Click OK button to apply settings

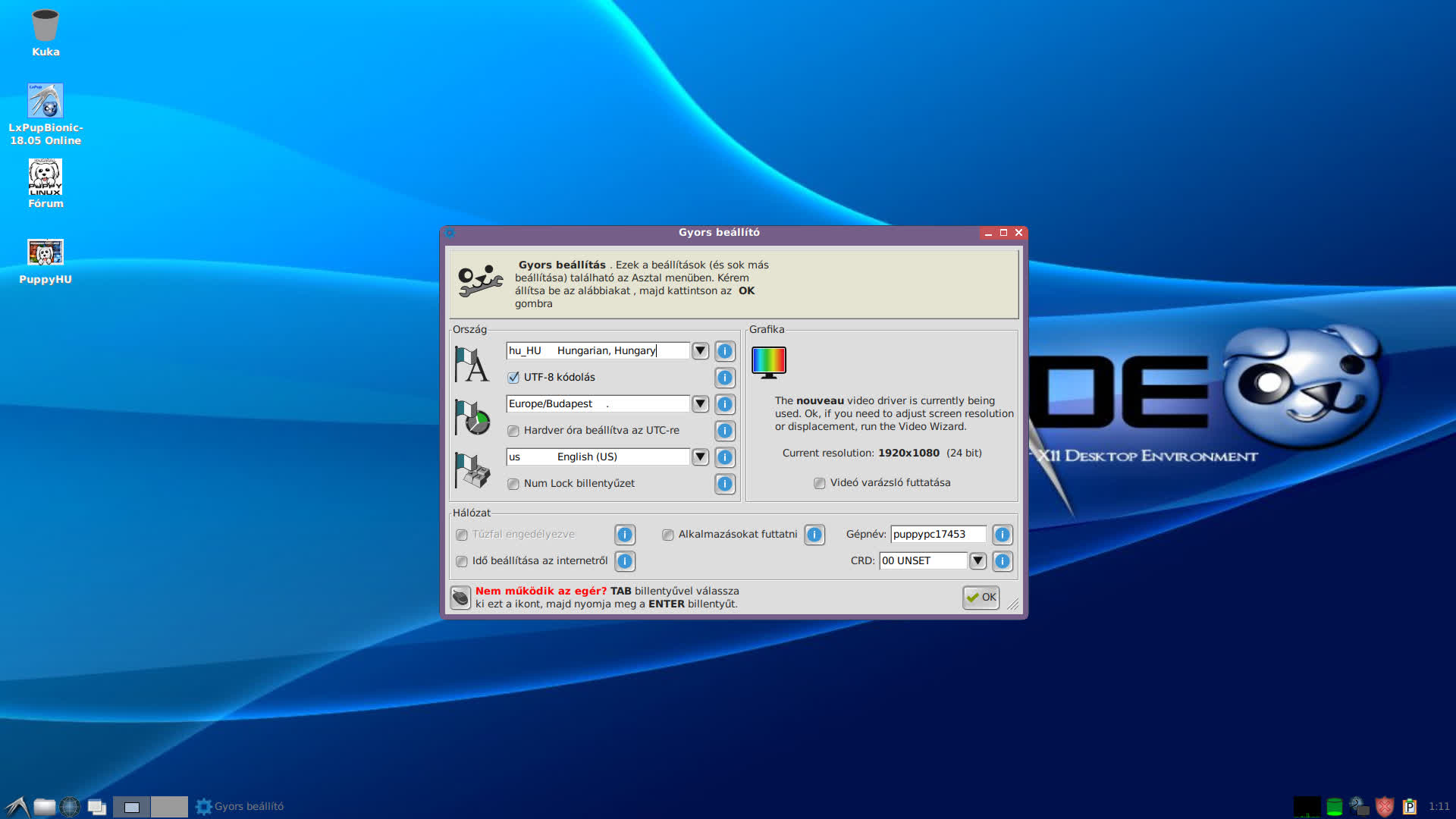point(981,598)
